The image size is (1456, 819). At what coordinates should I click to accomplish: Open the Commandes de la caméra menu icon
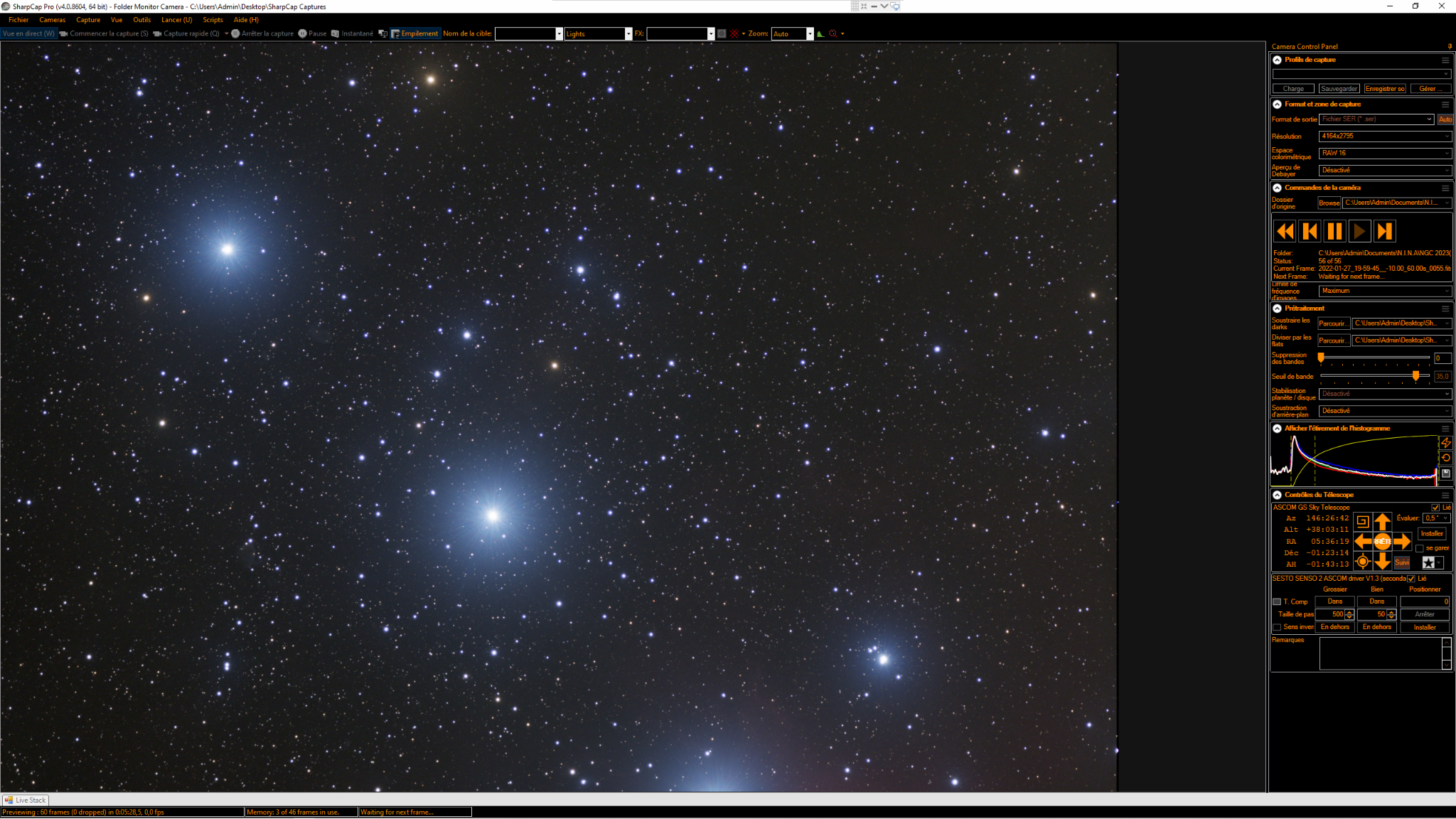point(1445,188)
